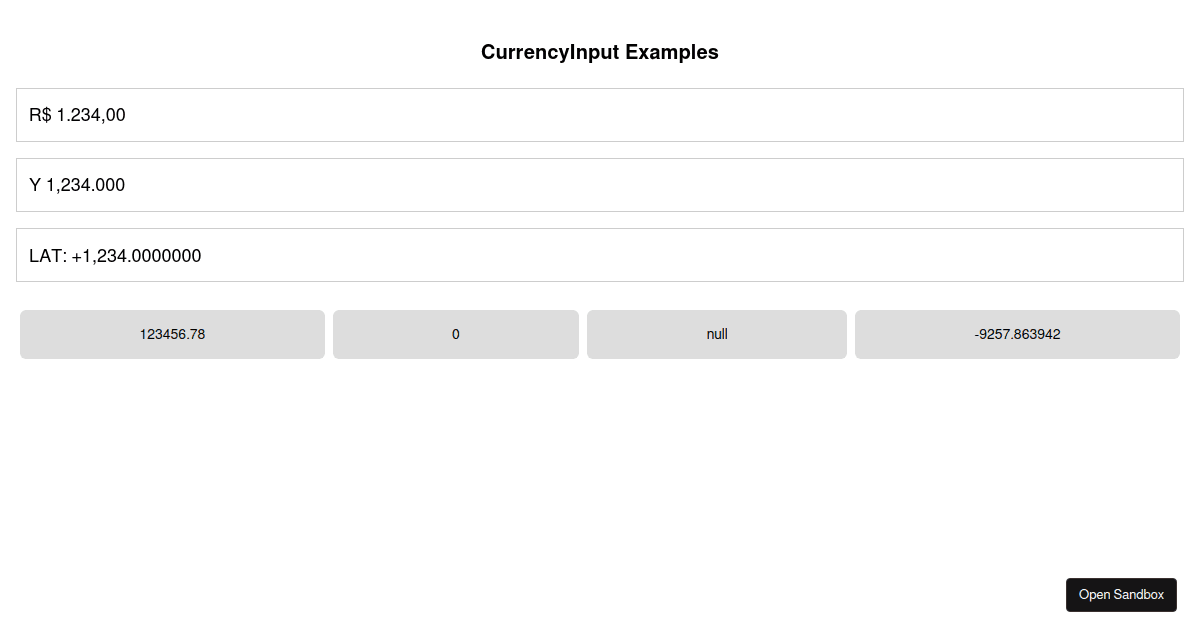This screenshot has height=630, width=1200.
Task: Clear the inputs using the null button
Action: click(x=717, y=334)
